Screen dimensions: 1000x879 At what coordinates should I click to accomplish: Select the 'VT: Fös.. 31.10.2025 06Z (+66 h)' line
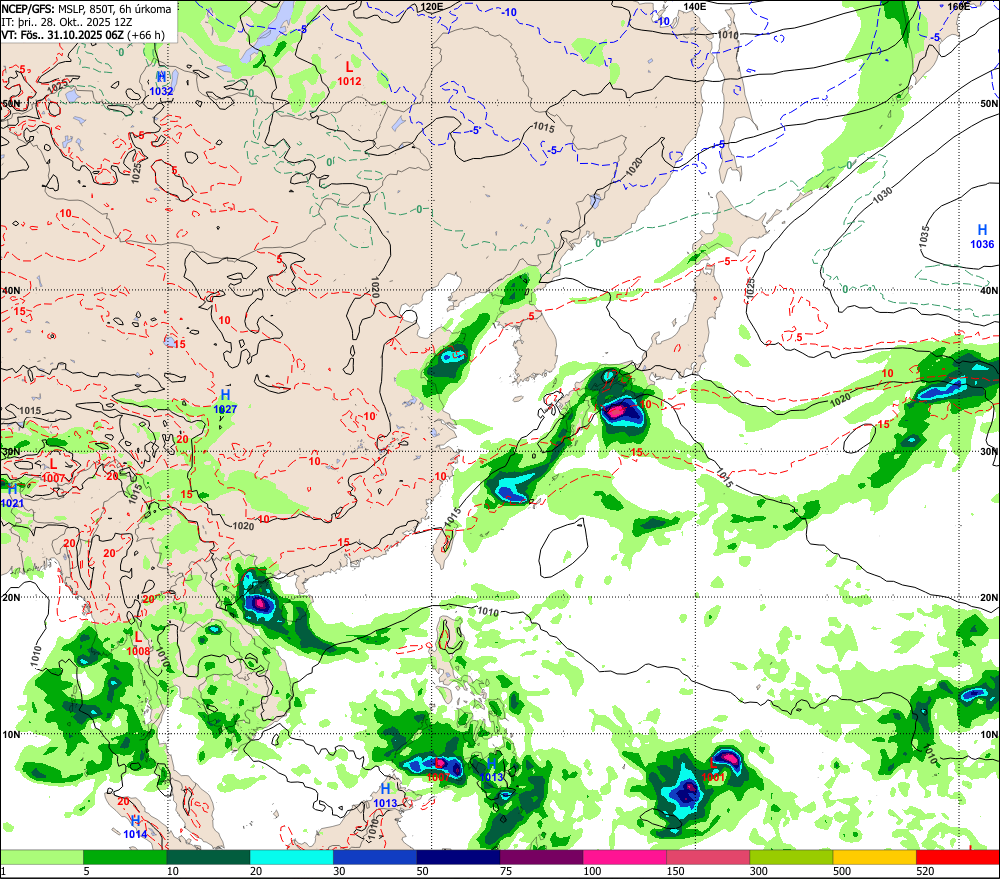click(83, 34)
